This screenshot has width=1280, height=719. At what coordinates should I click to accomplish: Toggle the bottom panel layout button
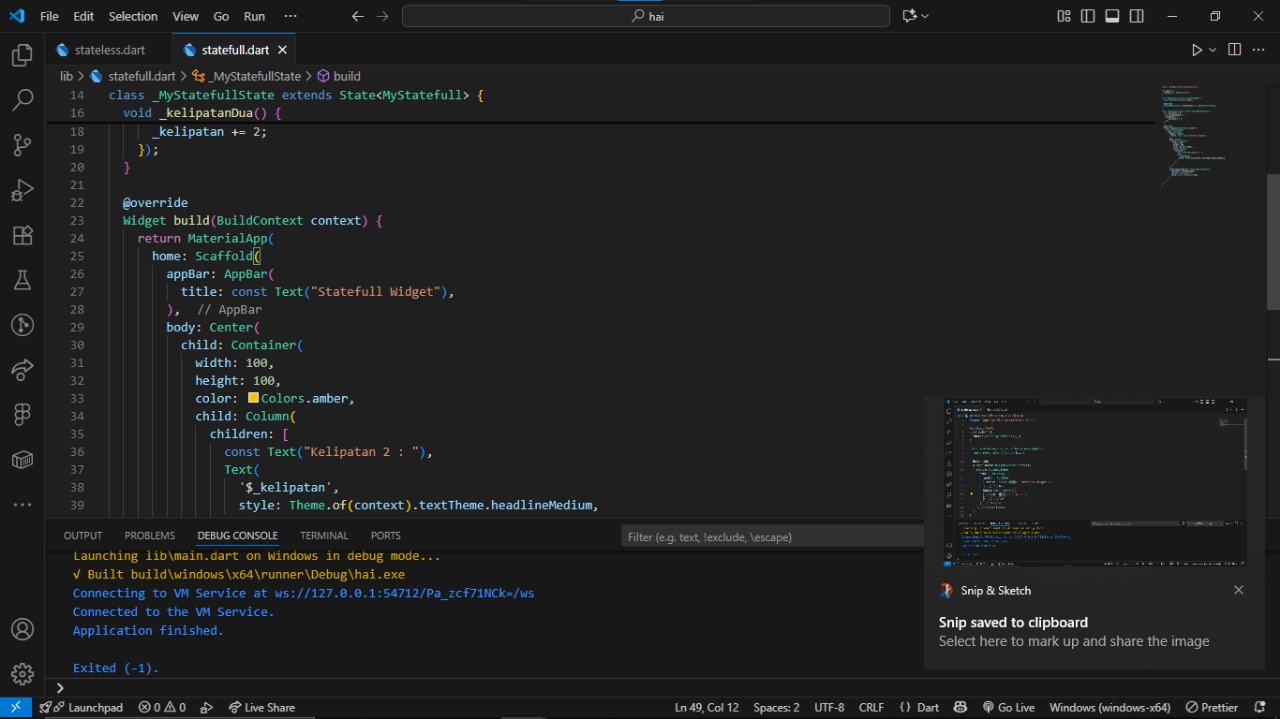click(1113, 16)
